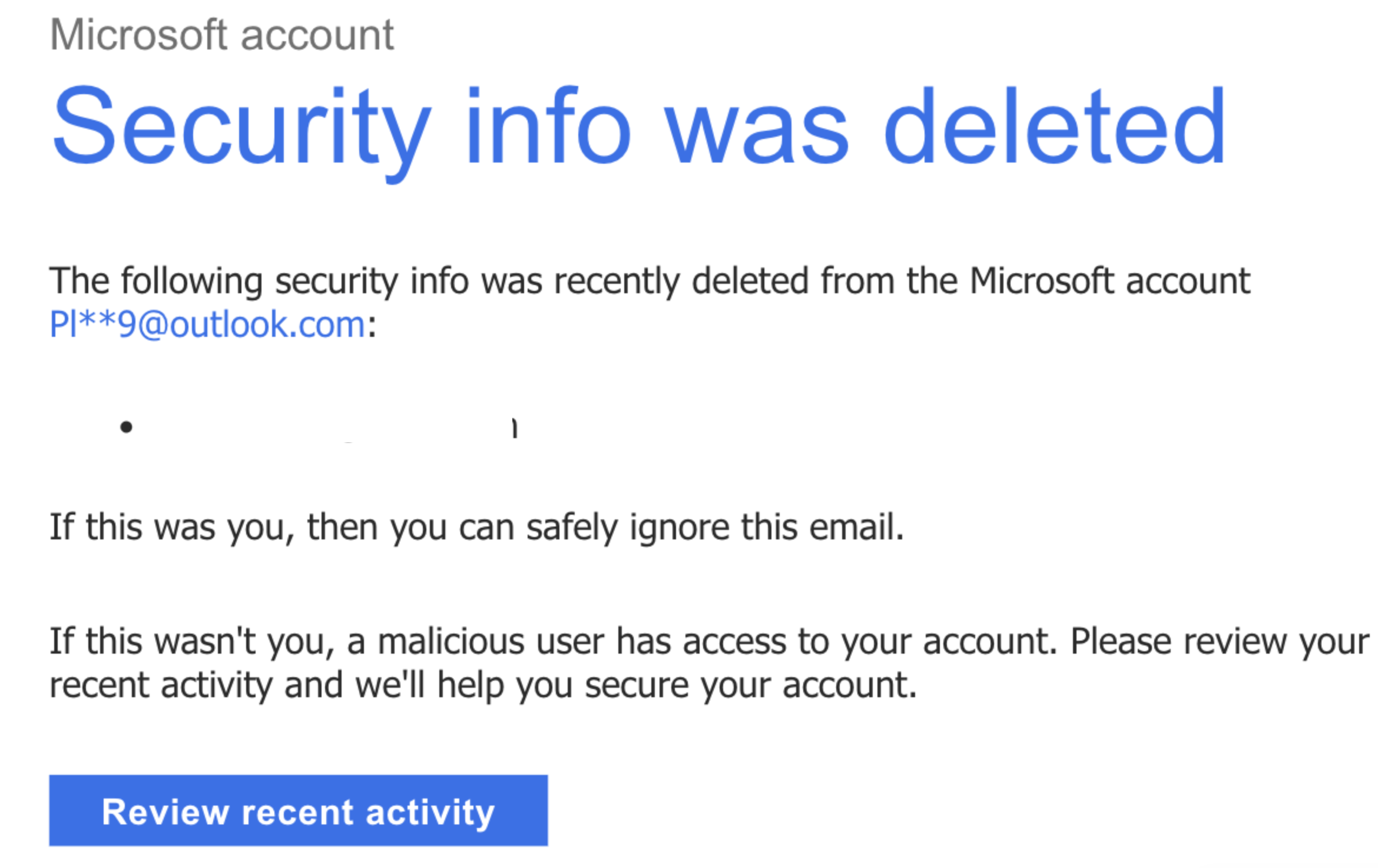Open the Pl**9@outlook.com email link
1378x868 pixels.
(x=207, y=324)
